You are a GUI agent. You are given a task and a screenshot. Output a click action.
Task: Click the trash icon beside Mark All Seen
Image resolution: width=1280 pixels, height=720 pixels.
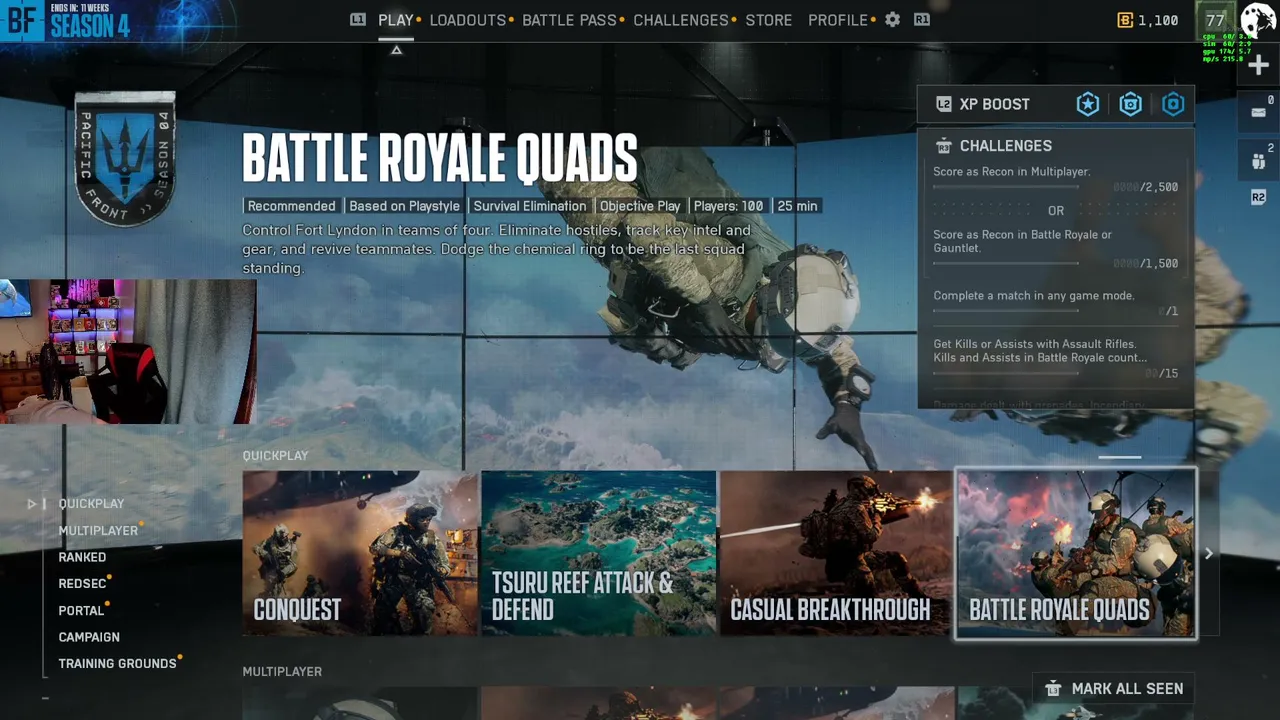pos(1053,689)
